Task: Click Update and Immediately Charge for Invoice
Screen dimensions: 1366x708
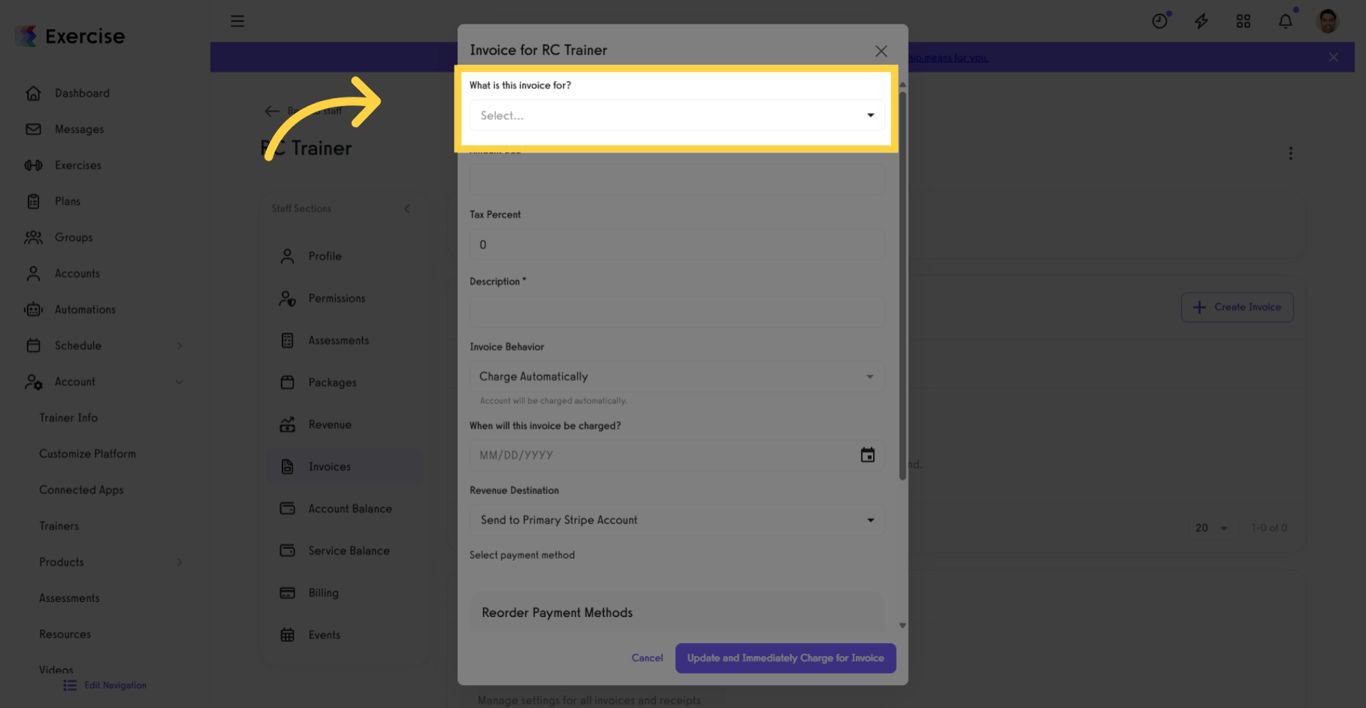Action: tap(785, 658)
